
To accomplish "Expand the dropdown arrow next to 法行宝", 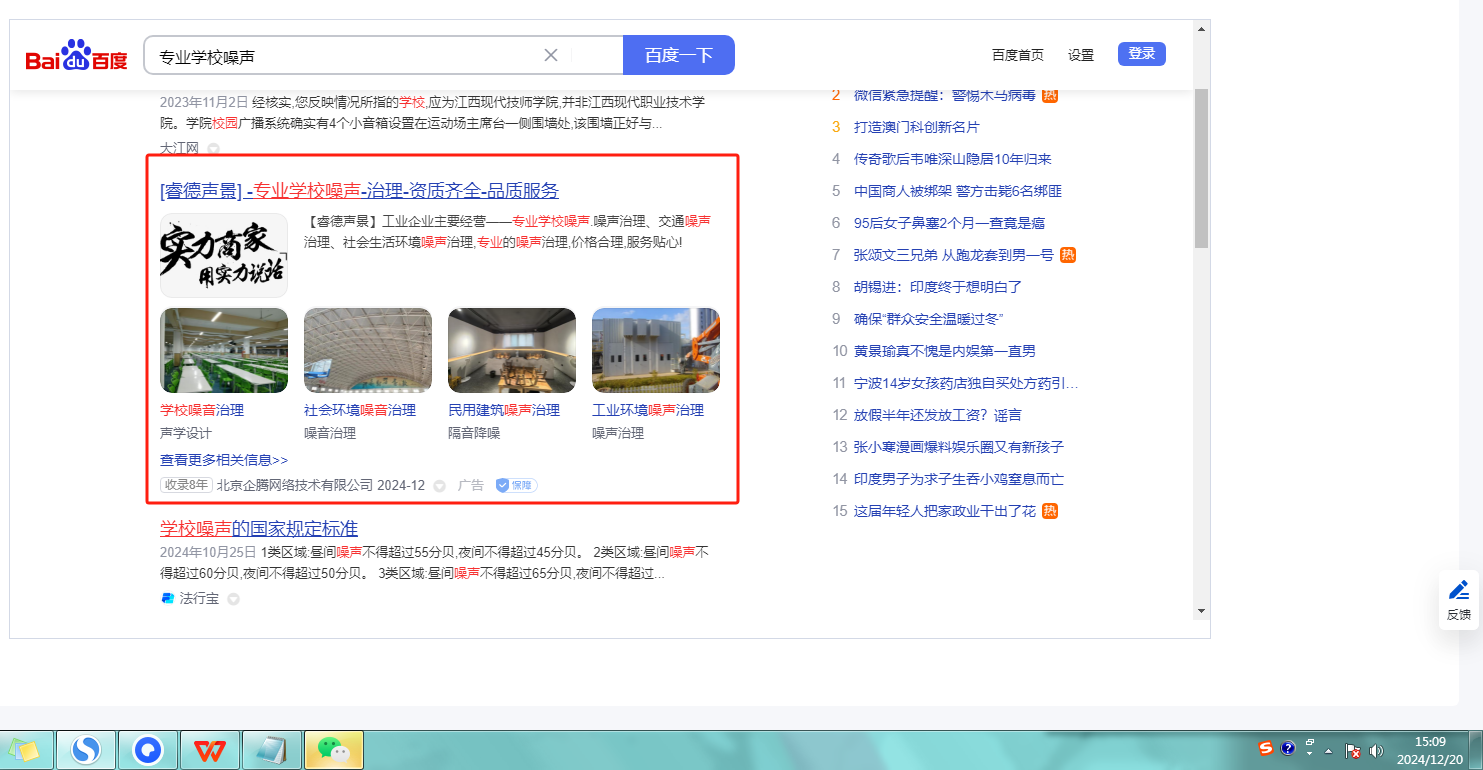I will coord(233,599).
